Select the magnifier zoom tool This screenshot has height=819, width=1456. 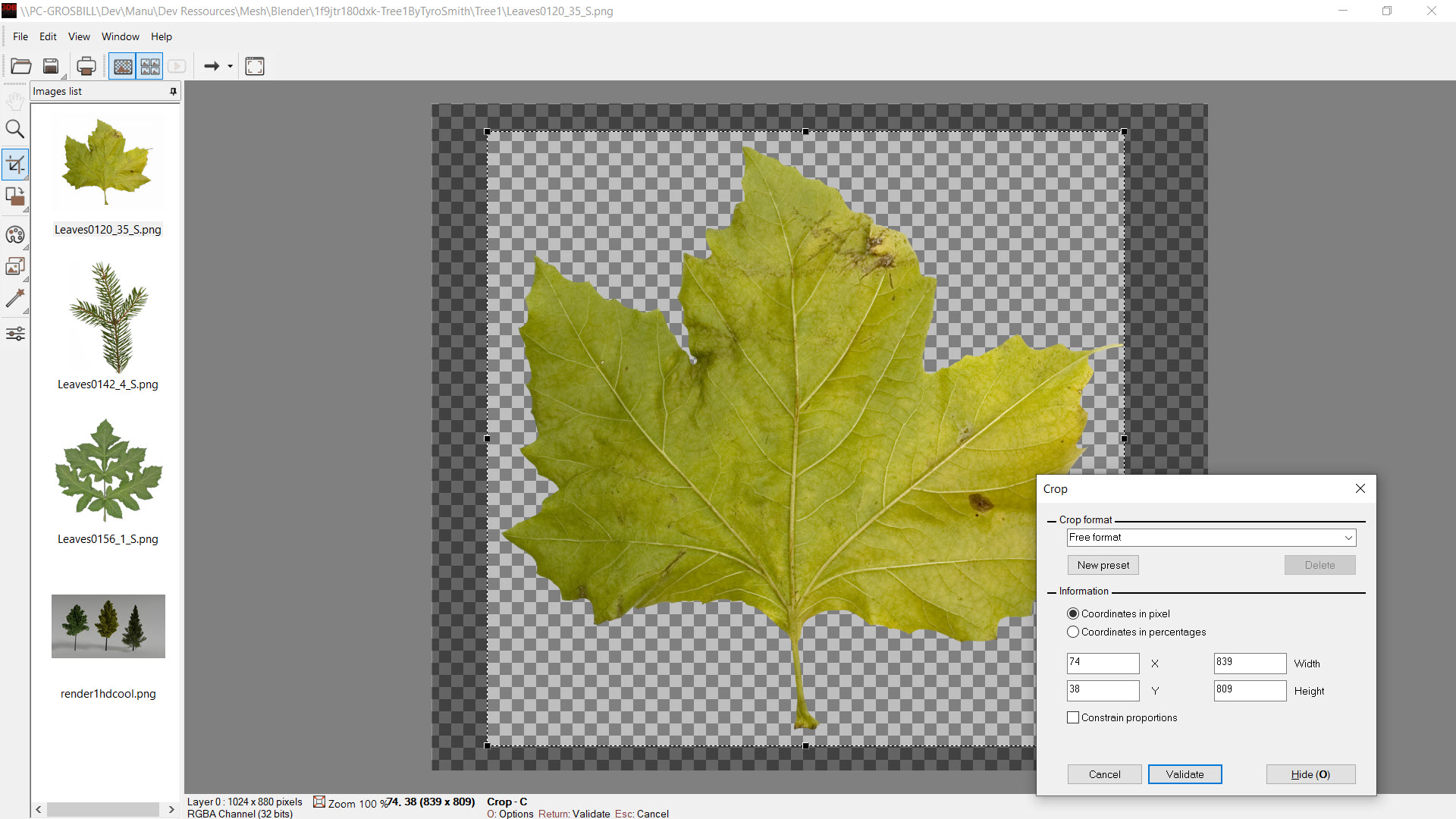pyautogui.click(x=15, y=129)
